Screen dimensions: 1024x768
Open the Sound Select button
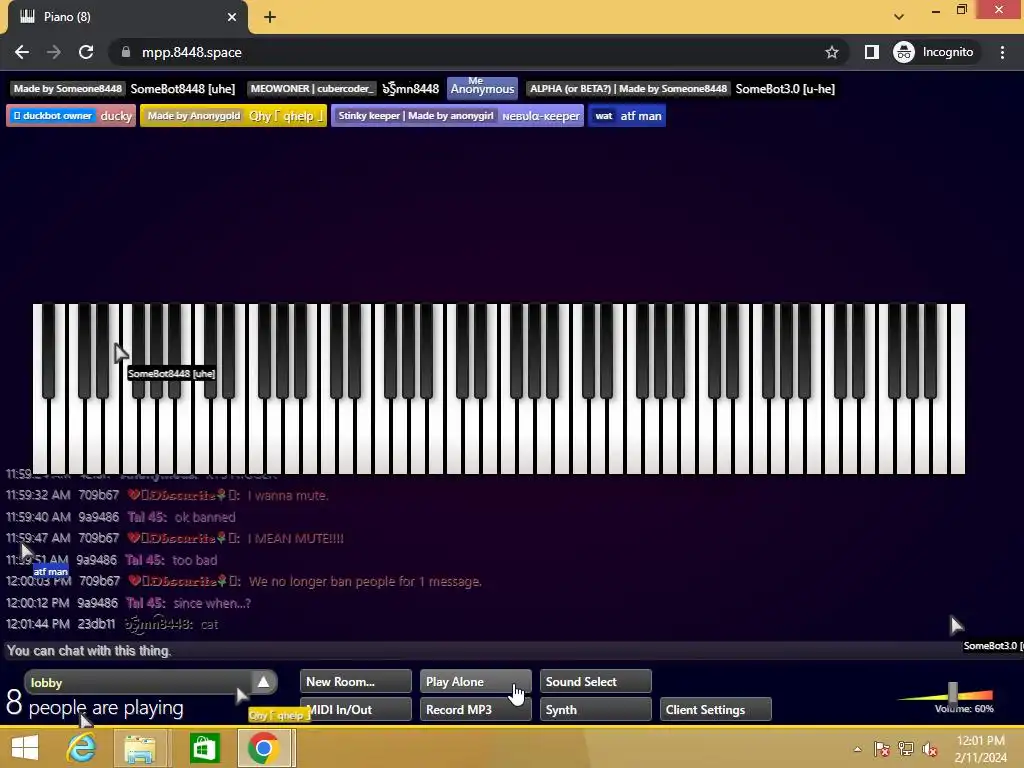(596, 681)
